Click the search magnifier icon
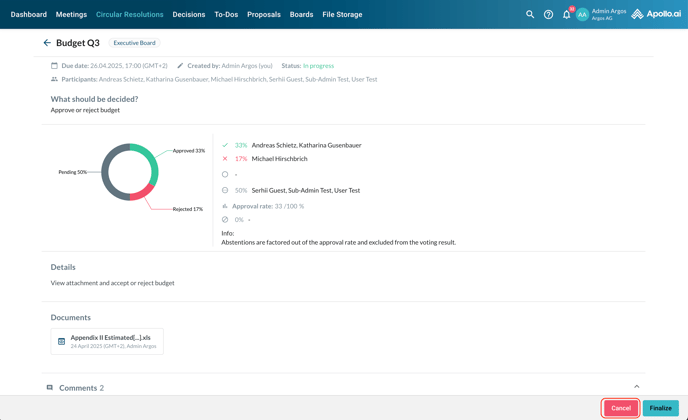 click(530, 15)
